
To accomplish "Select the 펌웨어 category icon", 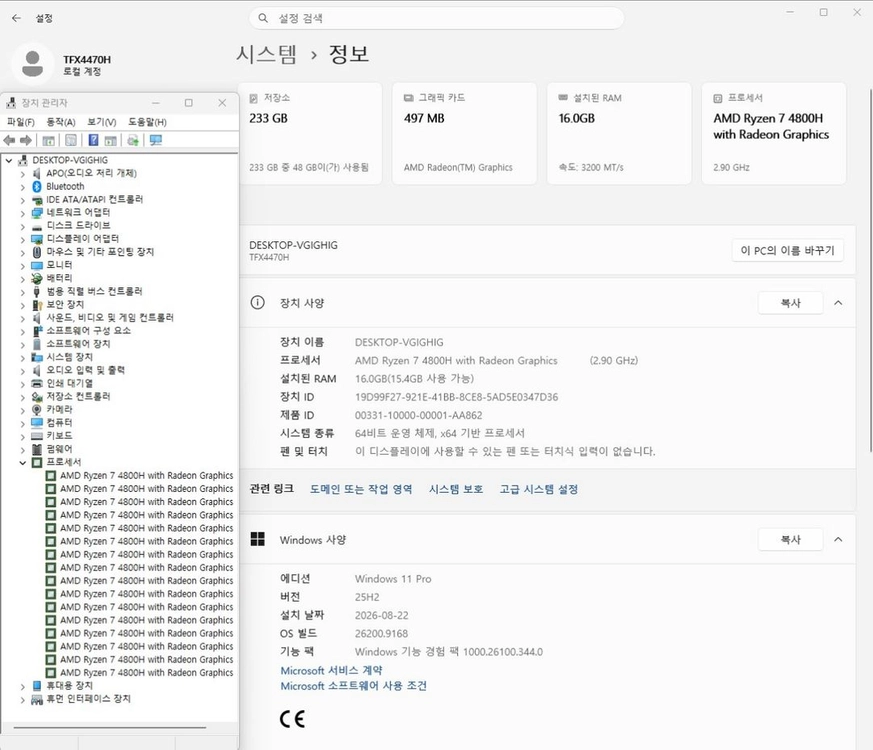I will click(37, 449).
